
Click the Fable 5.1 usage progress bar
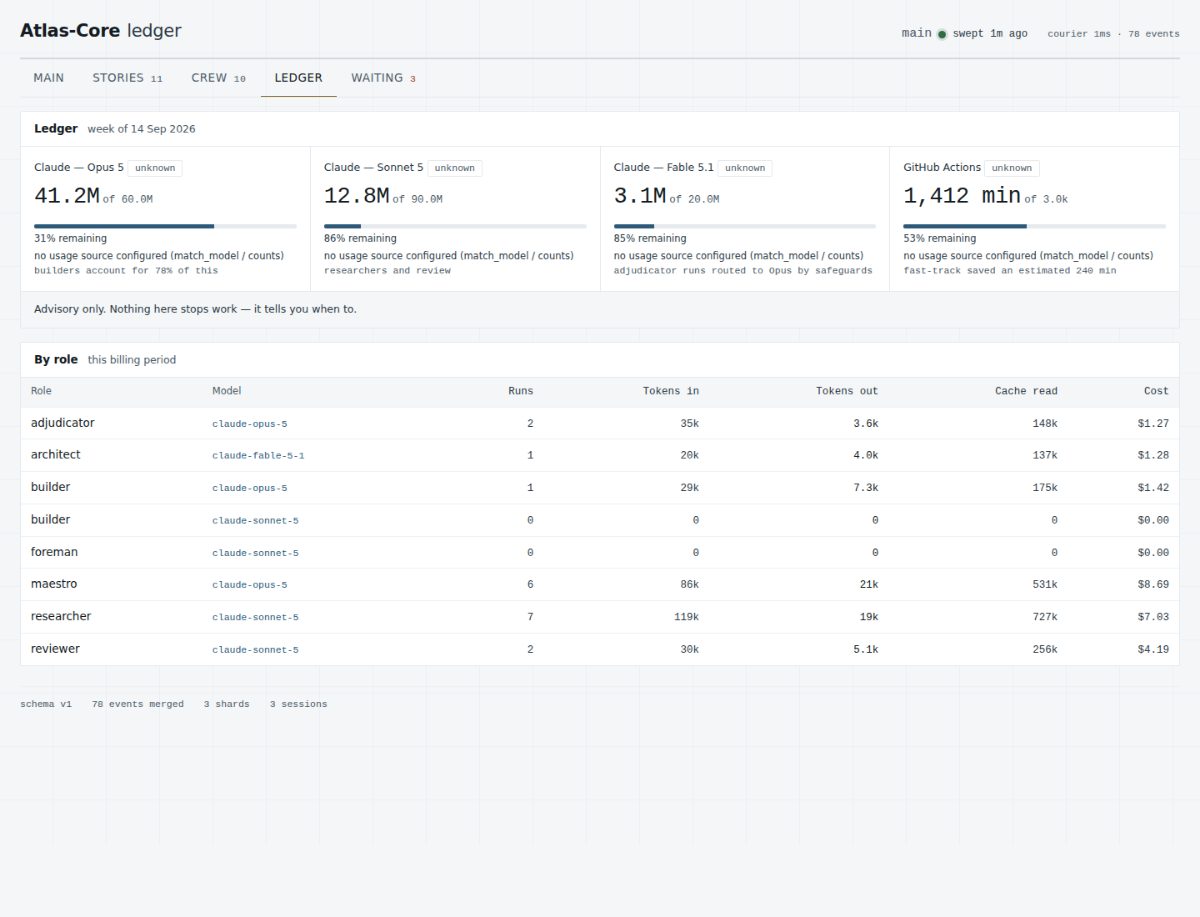(745, 226)
